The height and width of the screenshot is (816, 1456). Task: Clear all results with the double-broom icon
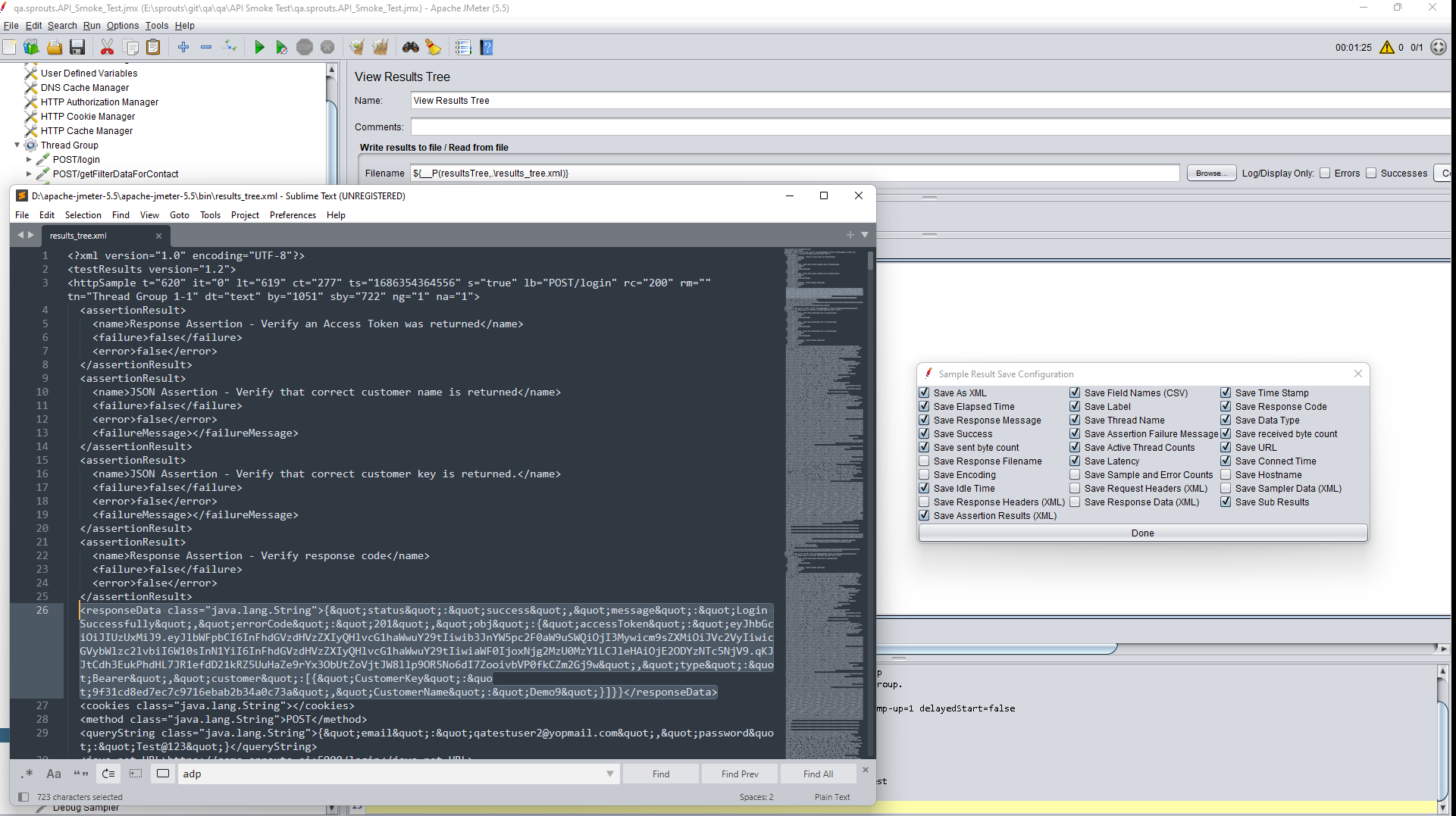pyautogui.click(x=380, y=47)
